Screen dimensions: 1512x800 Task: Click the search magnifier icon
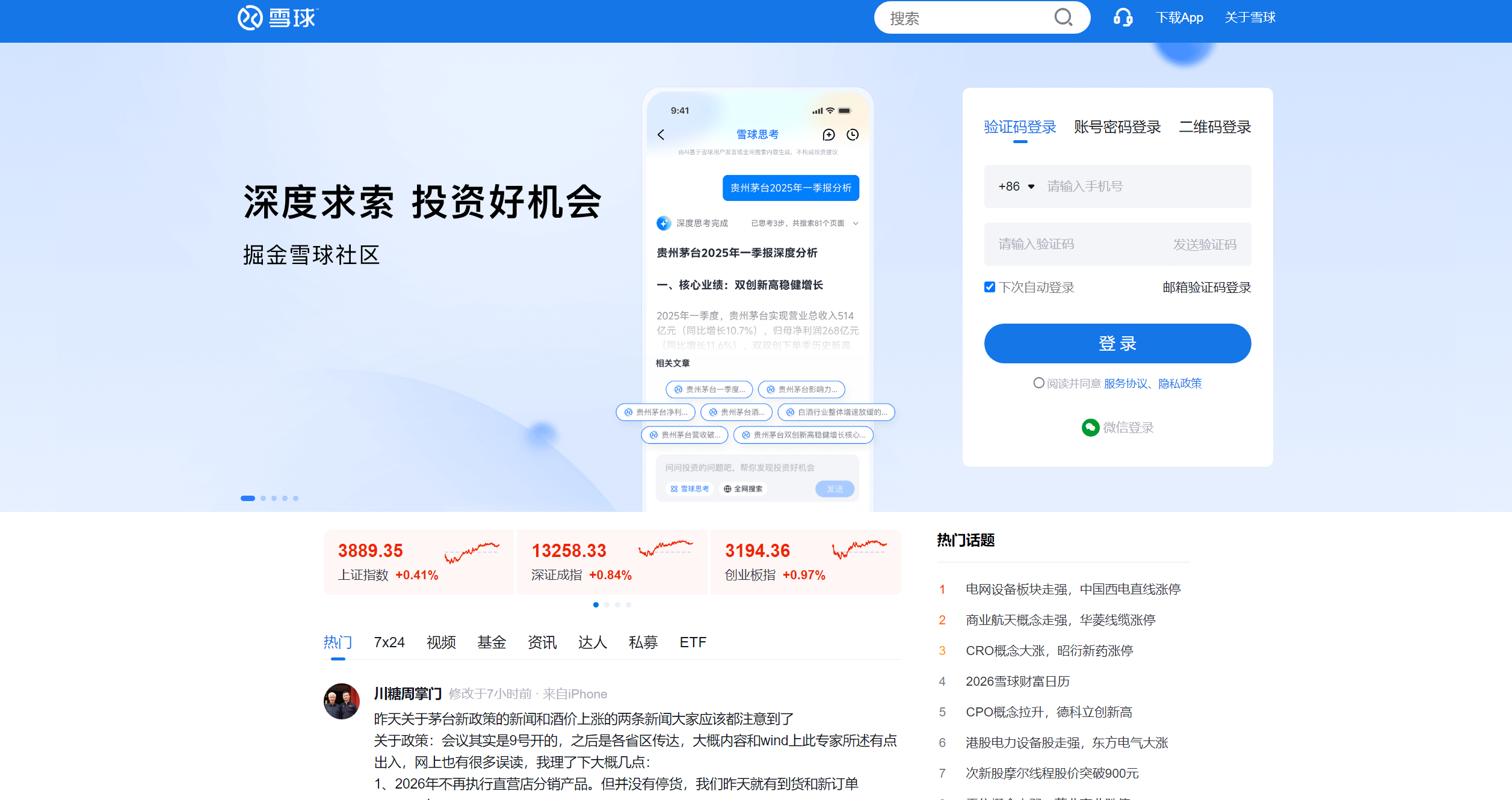1063,17
